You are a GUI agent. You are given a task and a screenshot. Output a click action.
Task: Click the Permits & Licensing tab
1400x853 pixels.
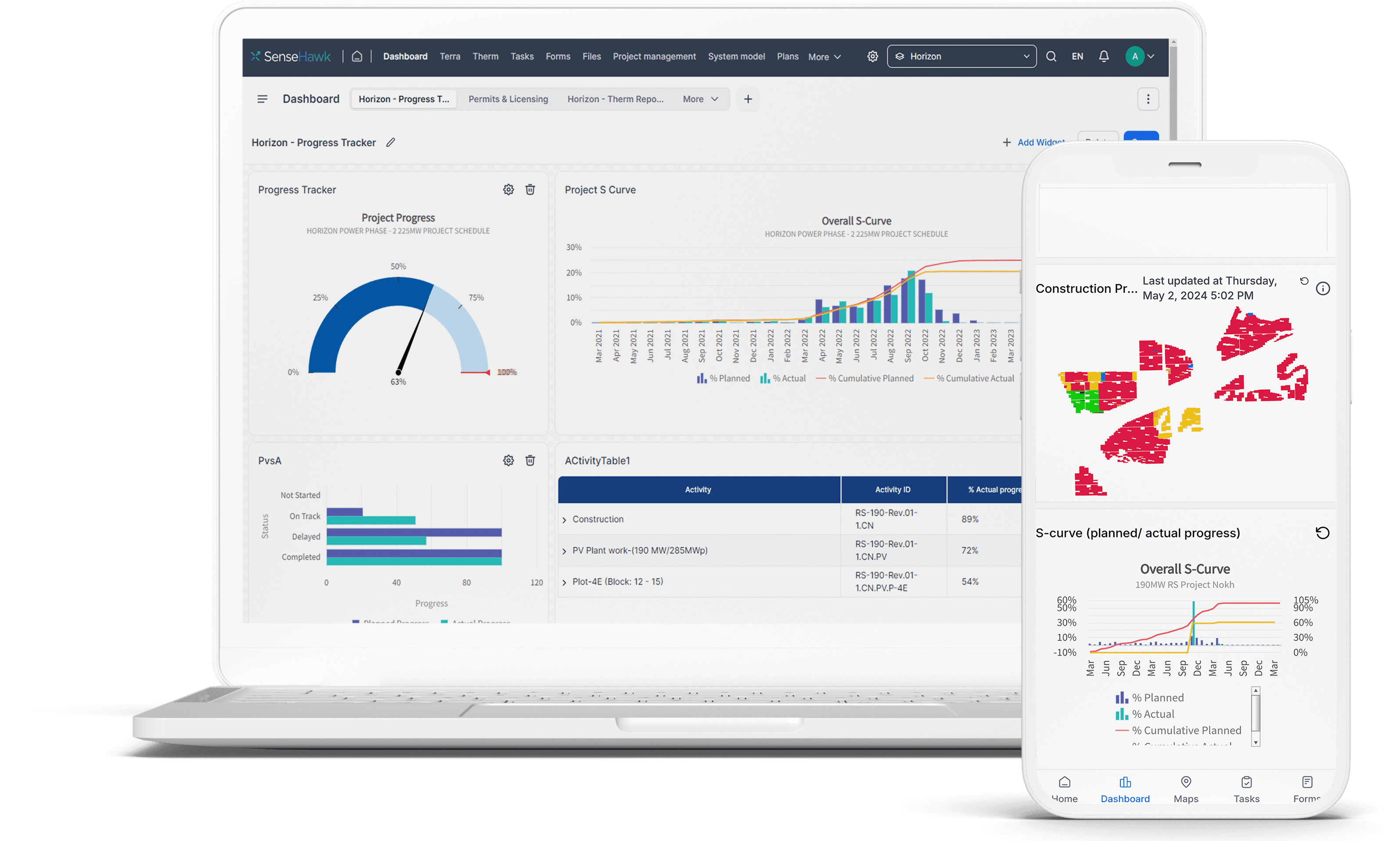[508, 99]
